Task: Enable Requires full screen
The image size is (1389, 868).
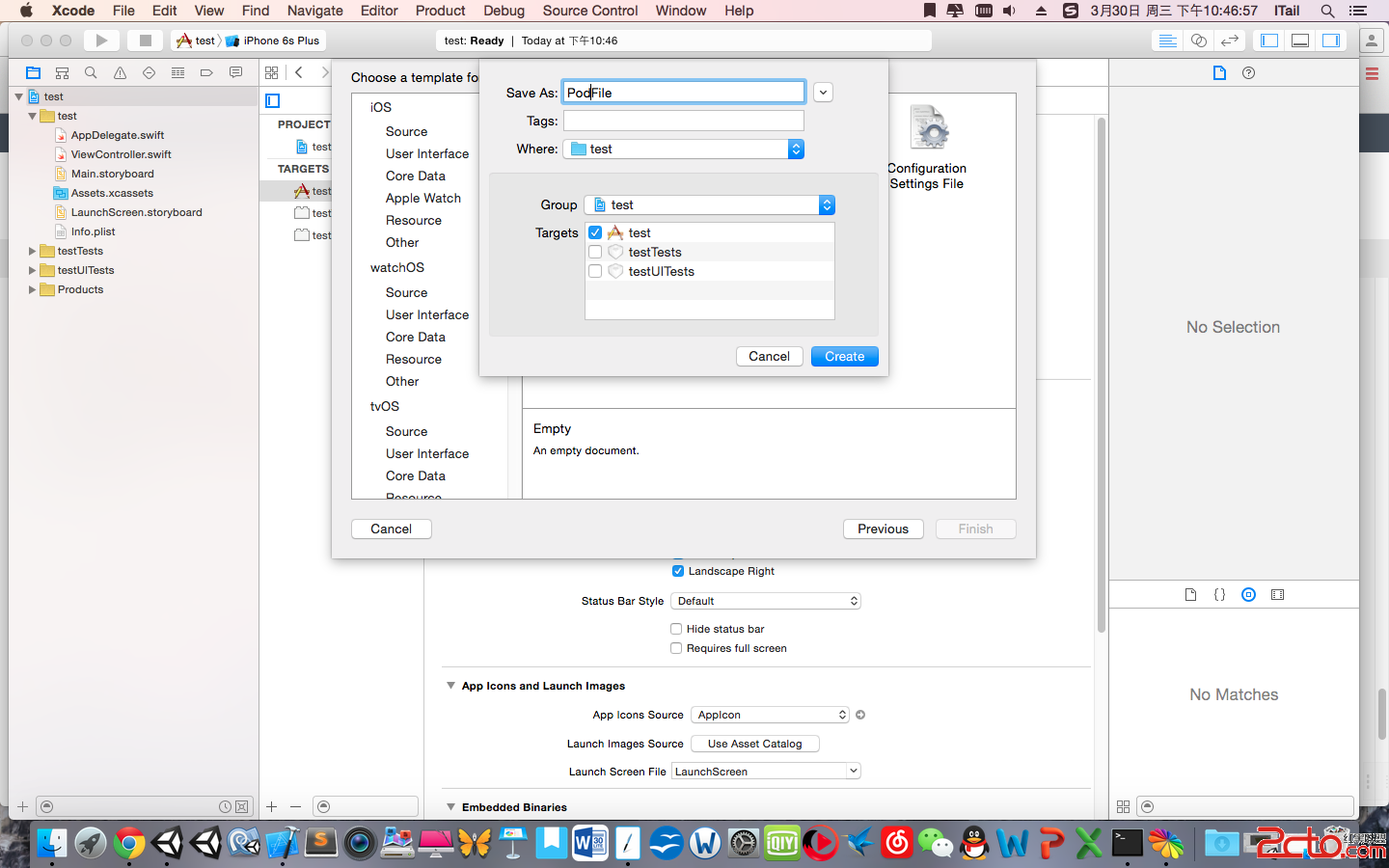Action: 676,648
